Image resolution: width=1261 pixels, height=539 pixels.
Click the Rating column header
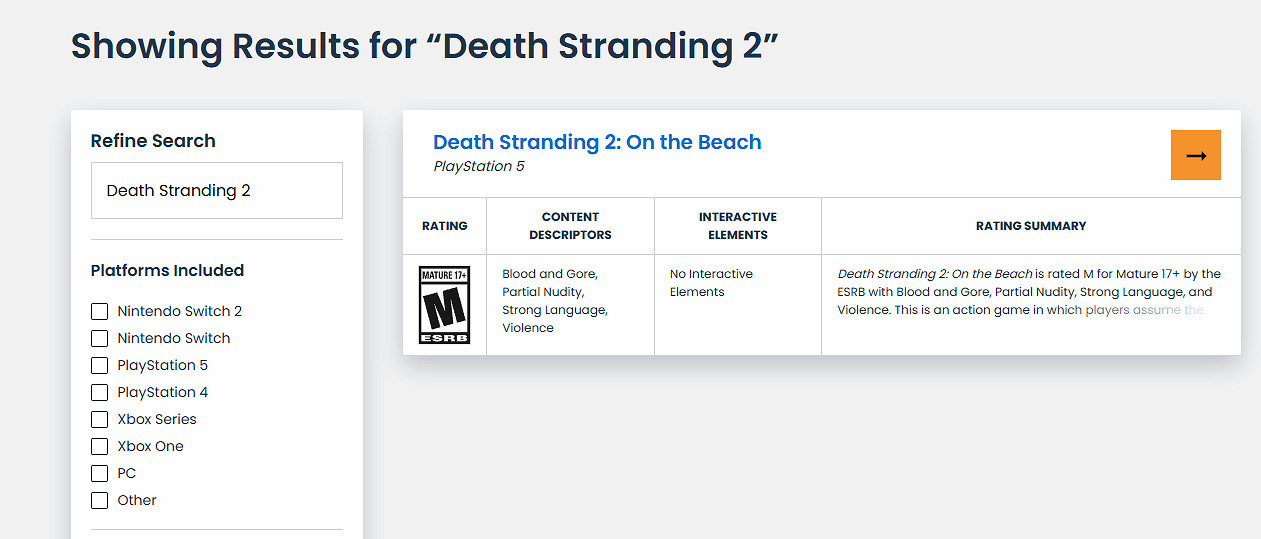pyautogui.click(x=445, y=226)
